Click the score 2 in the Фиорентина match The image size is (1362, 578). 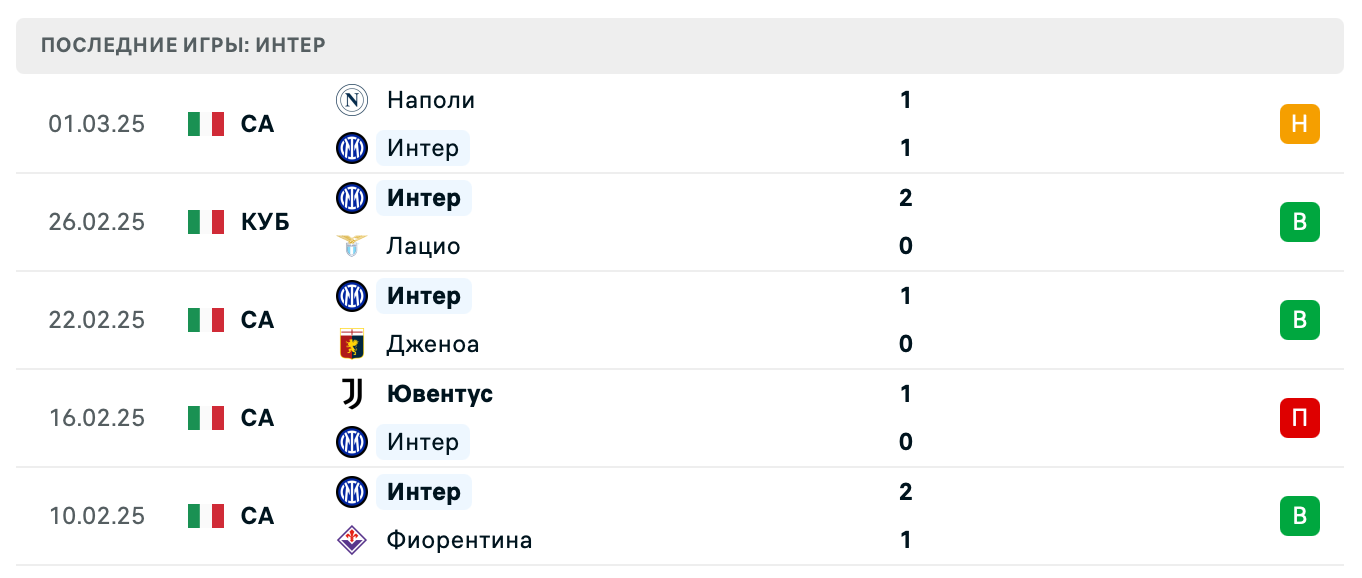pyautogui.click(x=905, y=492)
